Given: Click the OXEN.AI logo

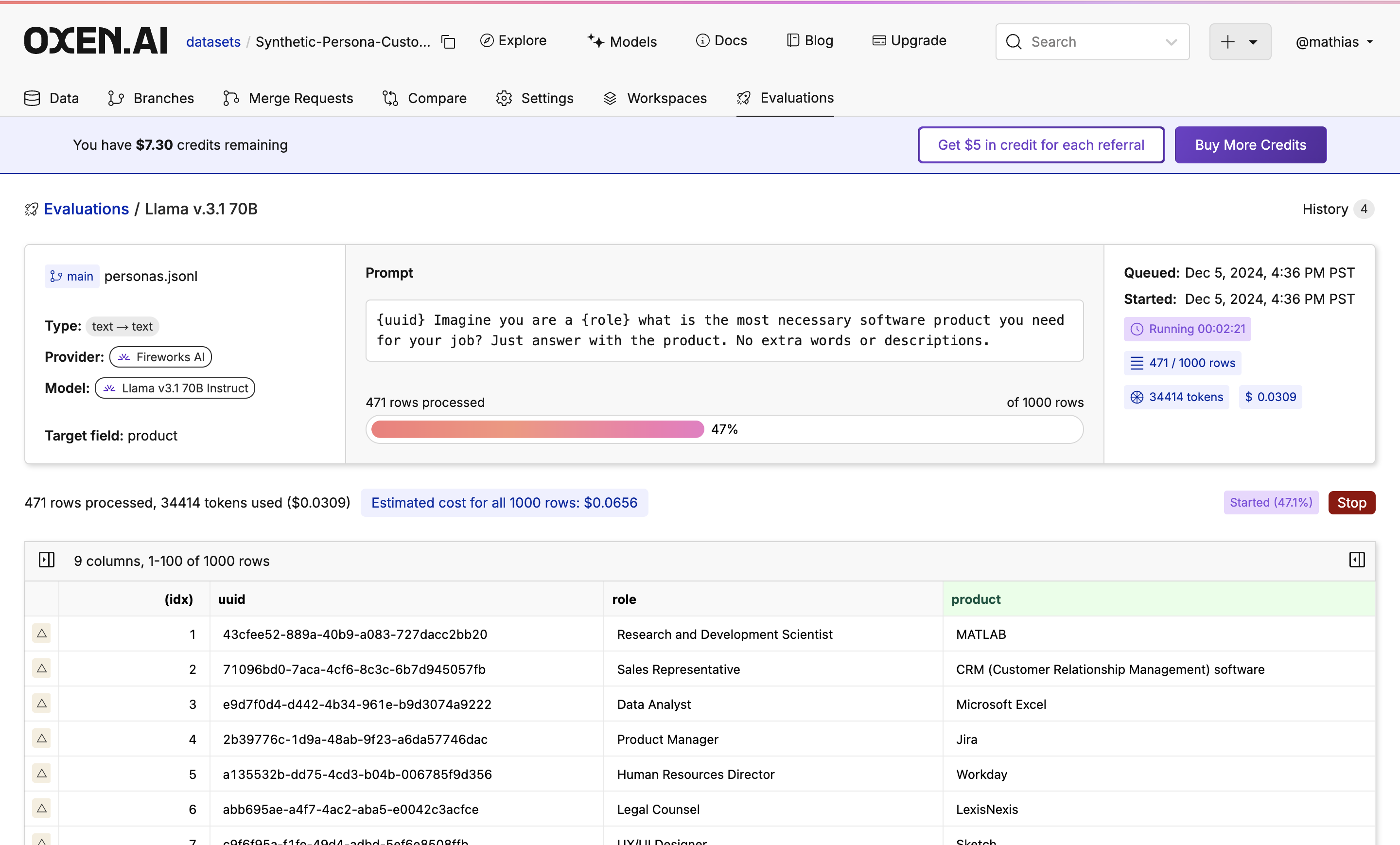Looking at the screenshot, I should (95, 41).
